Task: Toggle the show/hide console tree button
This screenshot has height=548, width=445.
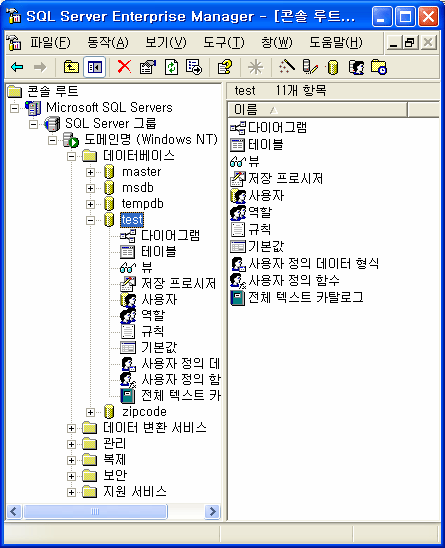Action: coord(95,66)
